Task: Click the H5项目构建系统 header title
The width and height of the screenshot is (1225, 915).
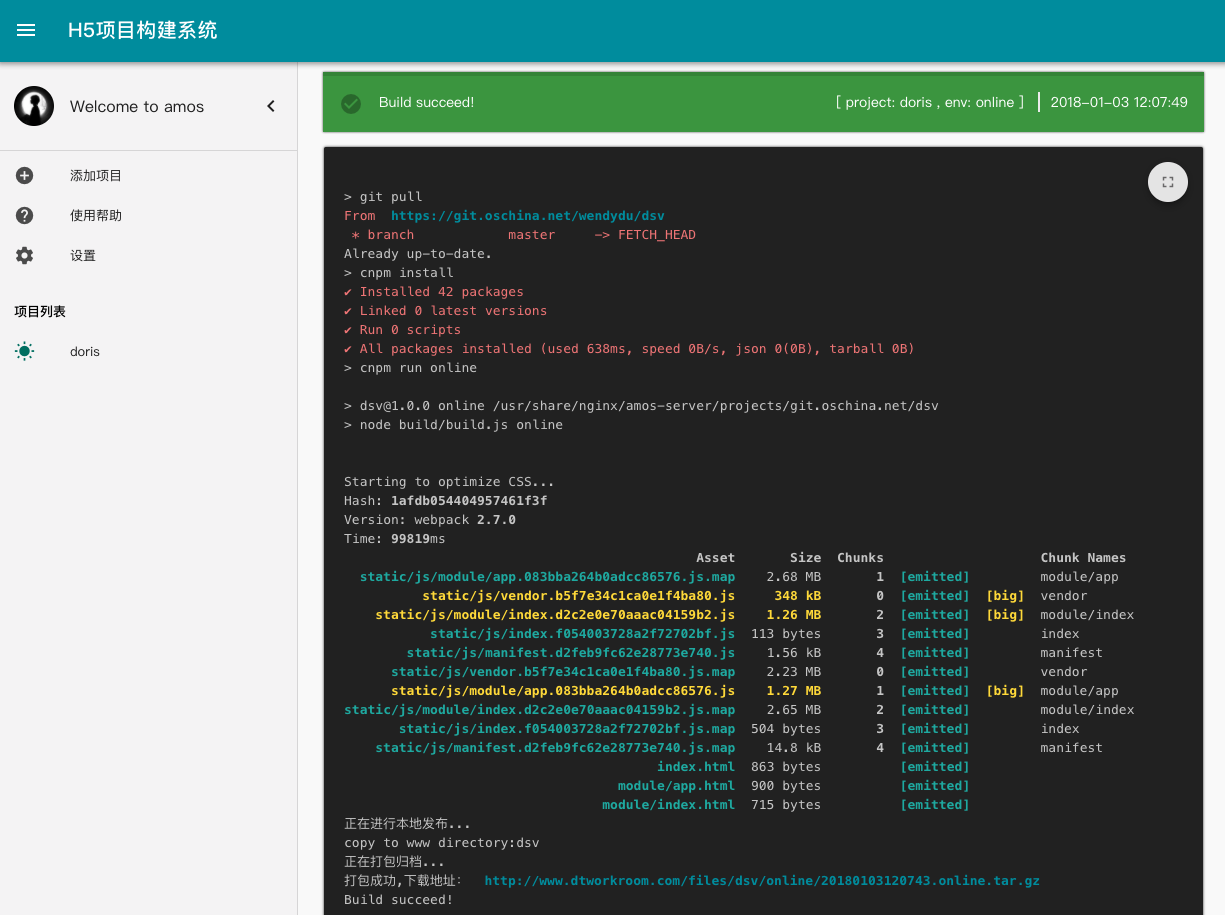Action: (x=142, y=30)
